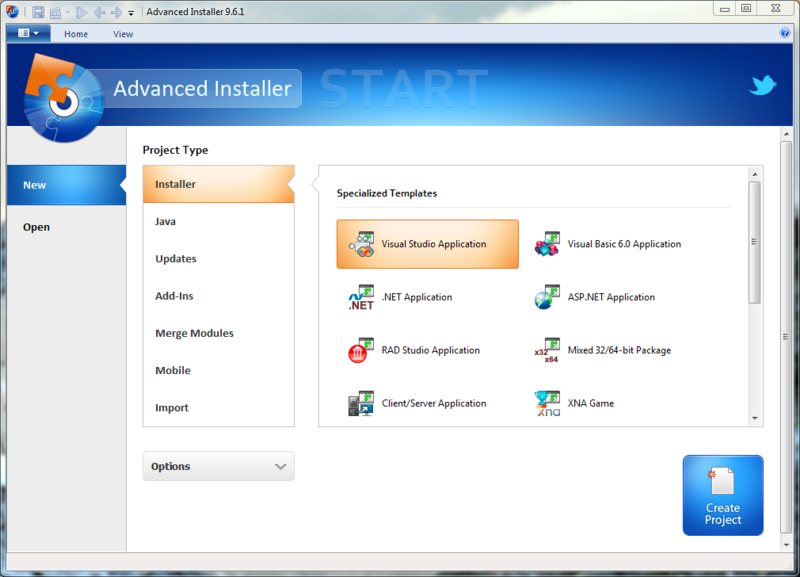Screen dimensions: 800x577
Task: Select the New tab in the left sidebar
Action: pos(66,185)
